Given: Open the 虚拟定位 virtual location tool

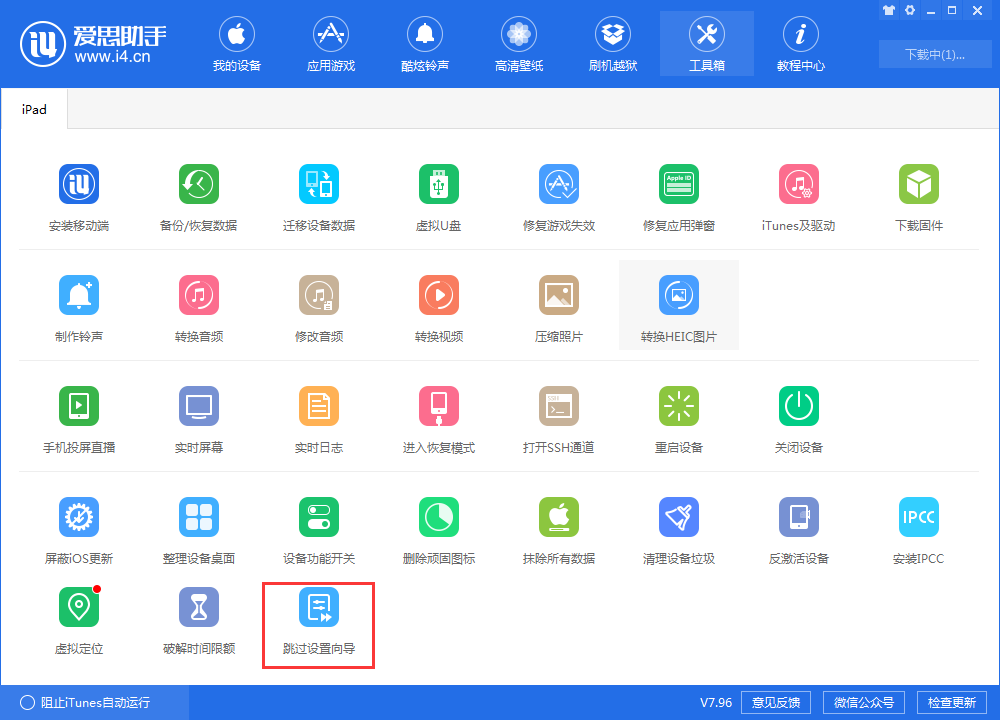Looking at the screenshot, I should [79, 616].
